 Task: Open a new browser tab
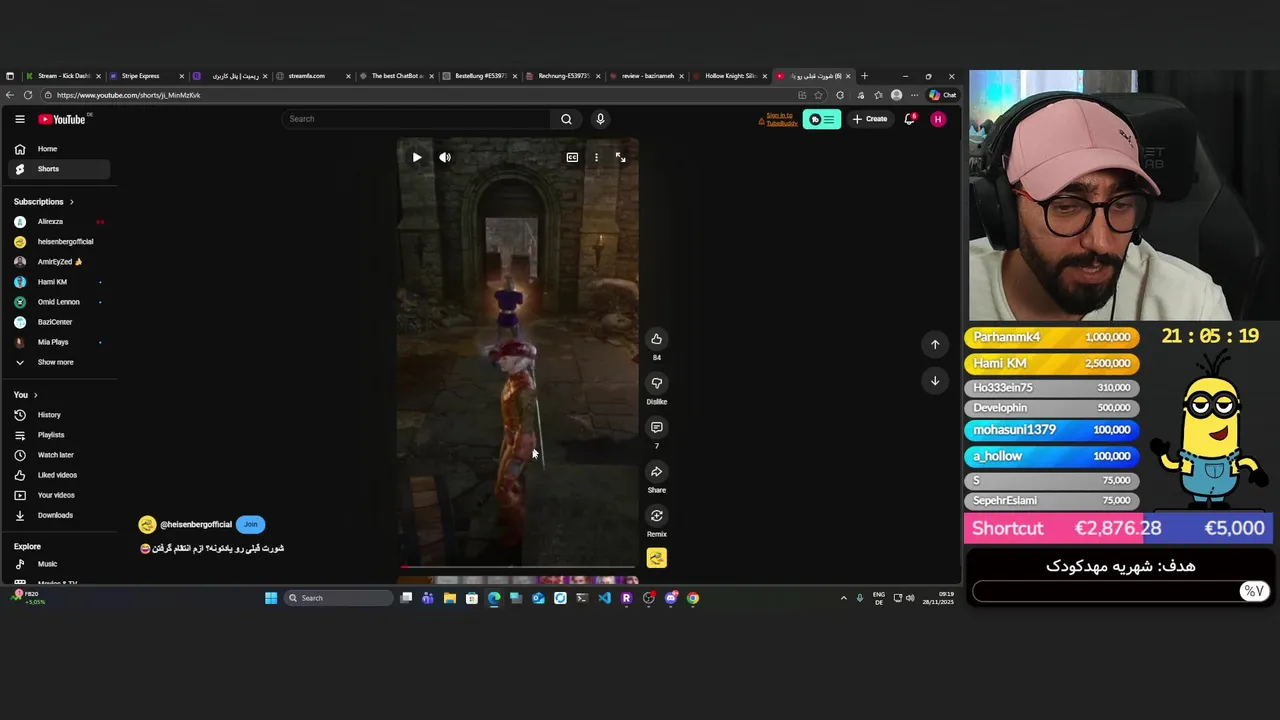pyautogui.click(x=865, y=76)
